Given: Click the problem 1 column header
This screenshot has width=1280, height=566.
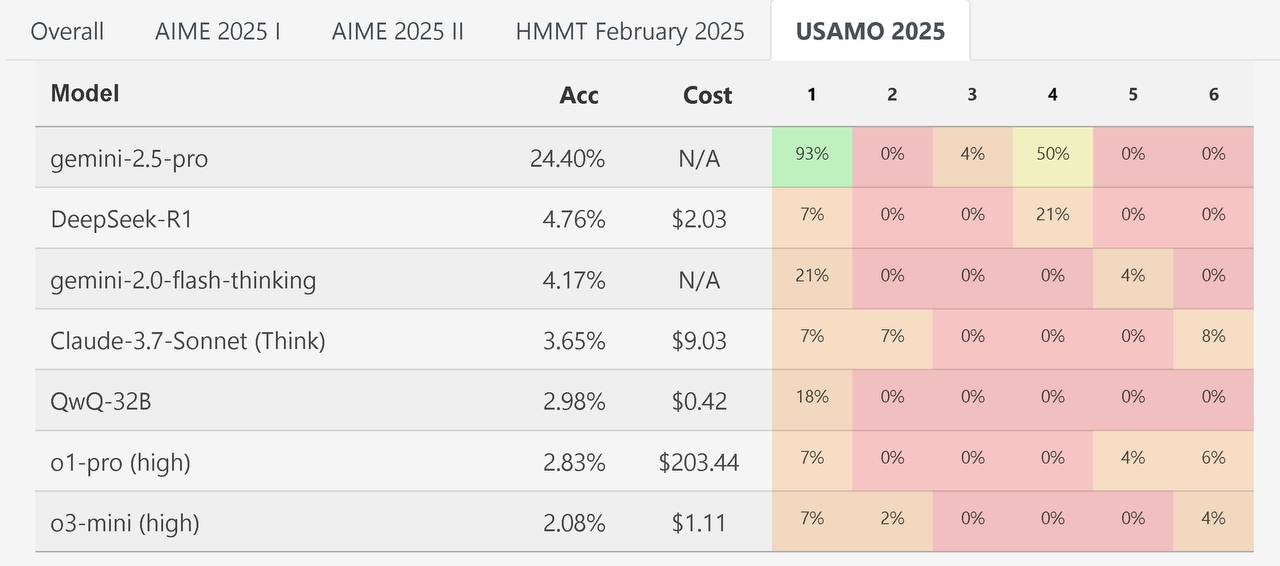Looking at the screenshot, I should pyautogui.click(x=811, y=94).
